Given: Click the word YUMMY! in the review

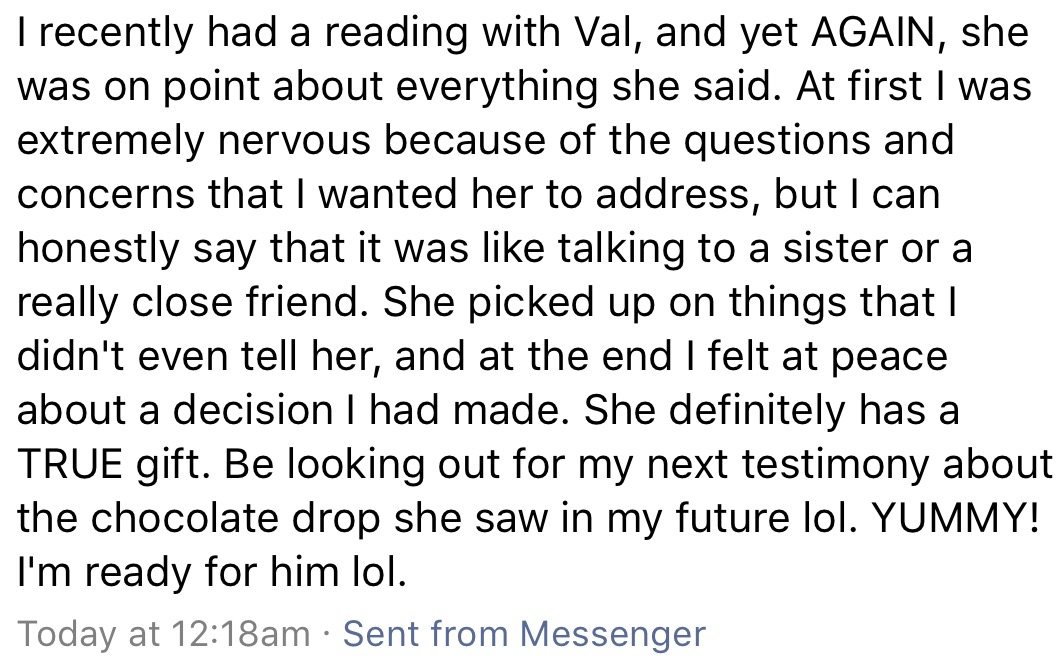Looking at the screenshot, I should click(955, 519).
